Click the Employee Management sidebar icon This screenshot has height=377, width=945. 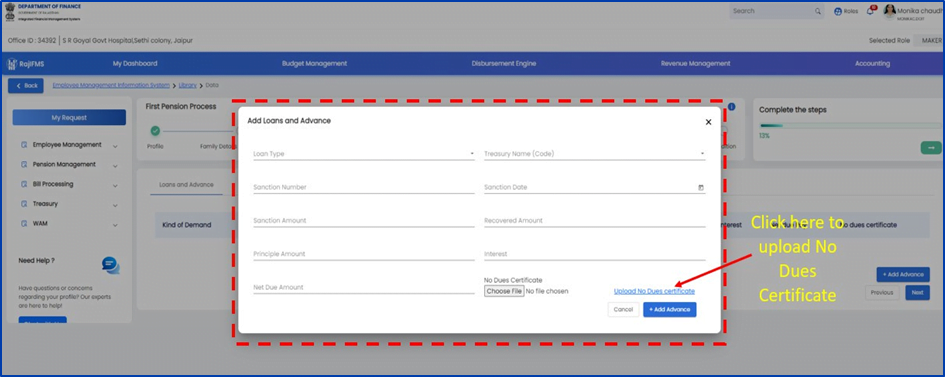(x=24, y=145)
